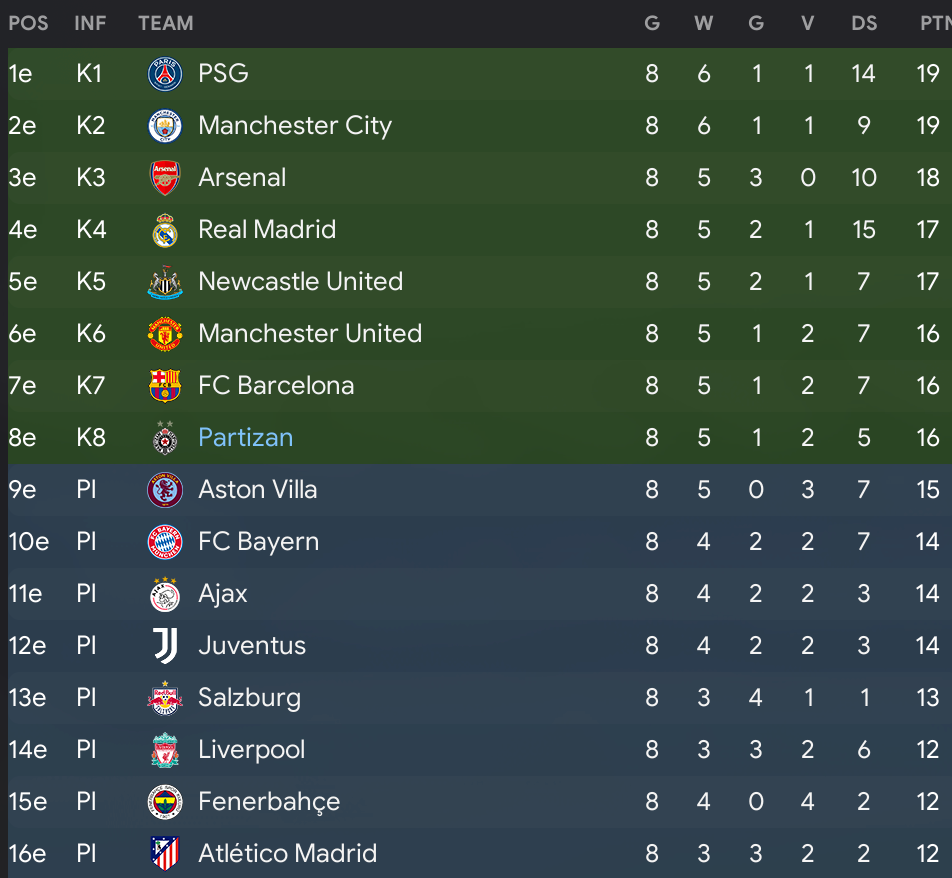The height and width of the screenshot is (878, 952).
Task: Click the FC Barcelona crest
Action: point(165,386)
